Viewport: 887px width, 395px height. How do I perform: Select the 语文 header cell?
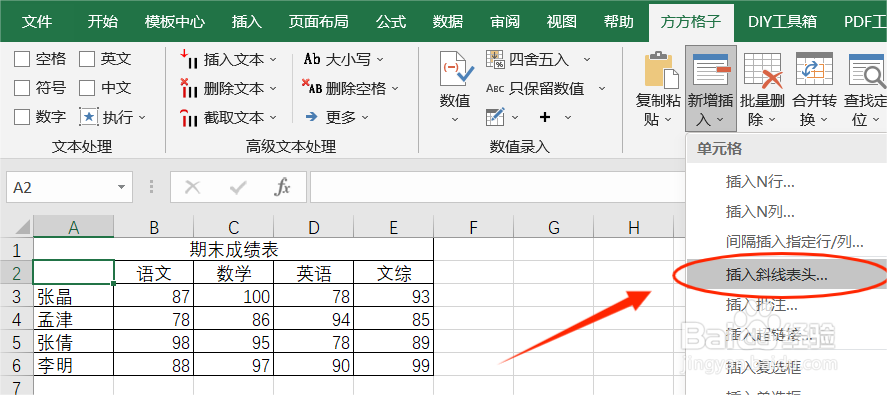pyautogui.click(x=154, y=273)
